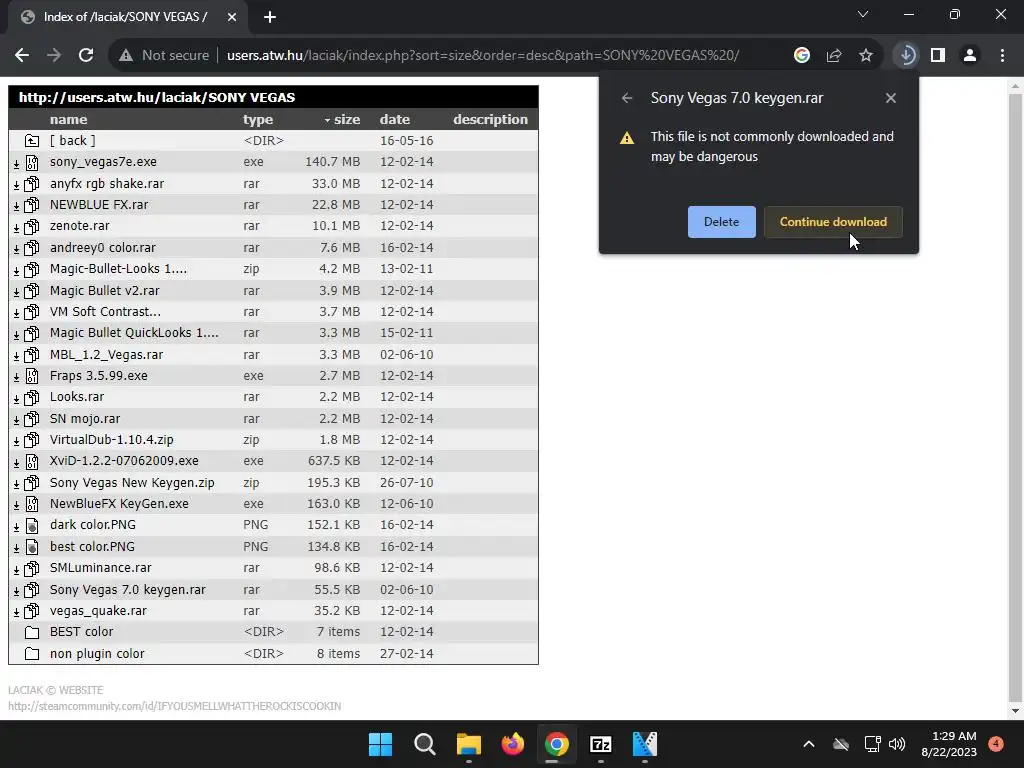The height and width of the screenshot is (768, 1024).
Task: Open the Windows Start menu
Action: tap(380, 744)
